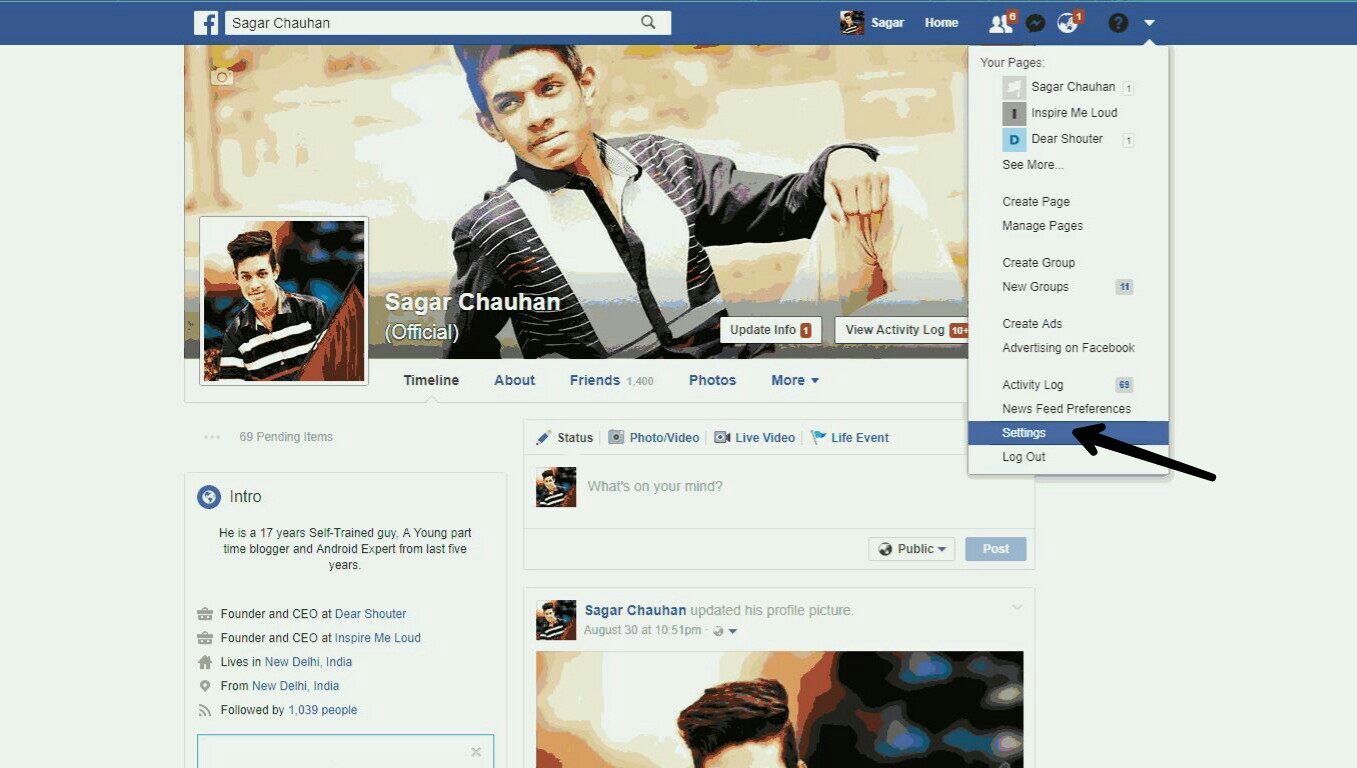Start the search with magnifying glass icon

pos(647,20)
